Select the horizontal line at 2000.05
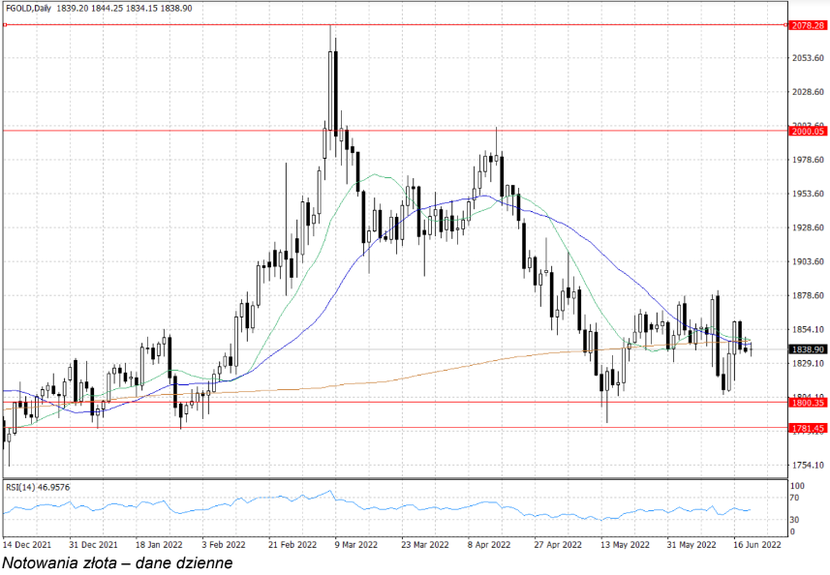Screen dimensions: 830x575 pyautogui.click(x=394, y=131)
